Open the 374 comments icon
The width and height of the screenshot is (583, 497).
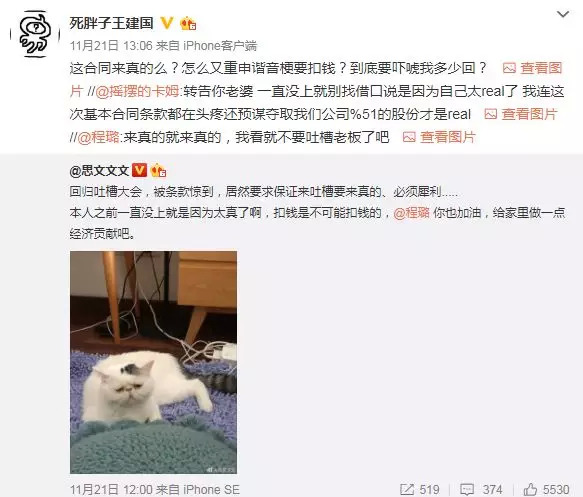[x=481, y=489]
